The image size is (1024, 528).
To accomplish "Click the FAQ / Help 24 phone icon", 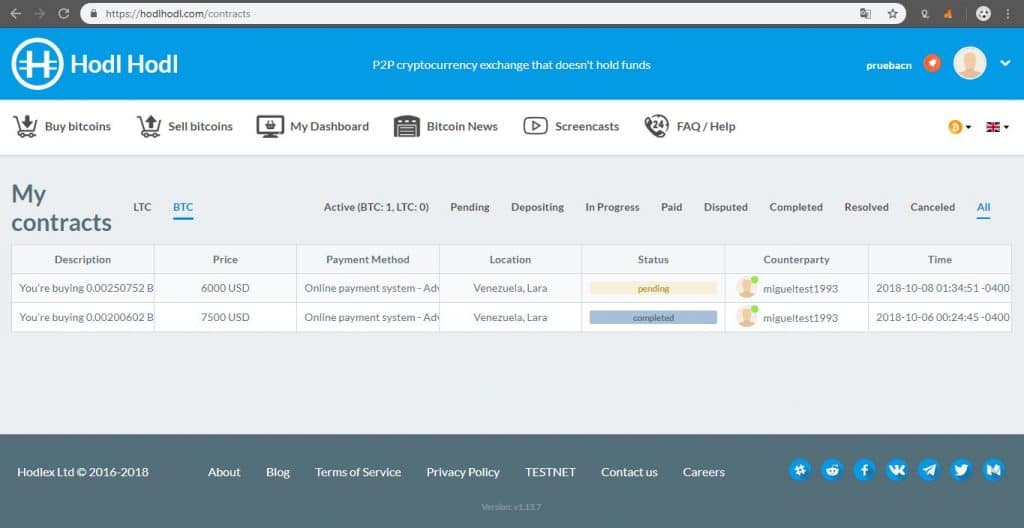I will 657,126.
